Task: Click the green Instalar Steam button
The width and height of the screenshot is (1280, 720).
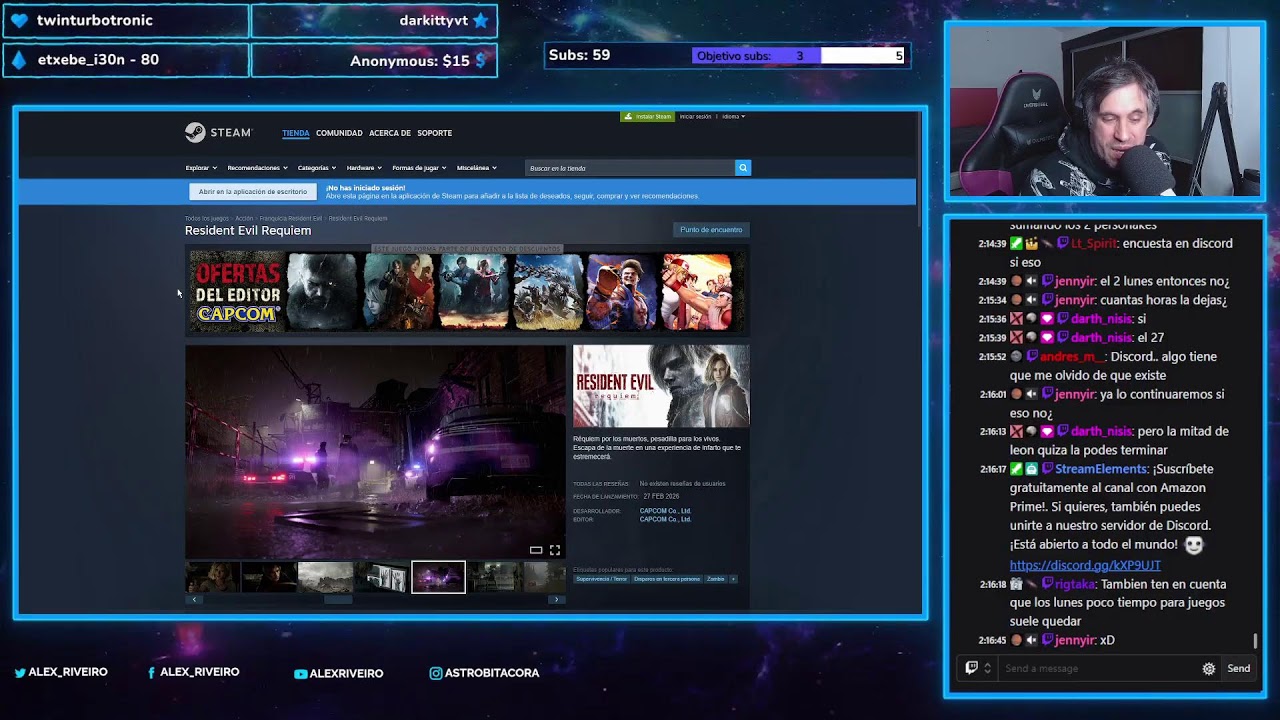Action: pyautogui.click(x=647, y=116)
